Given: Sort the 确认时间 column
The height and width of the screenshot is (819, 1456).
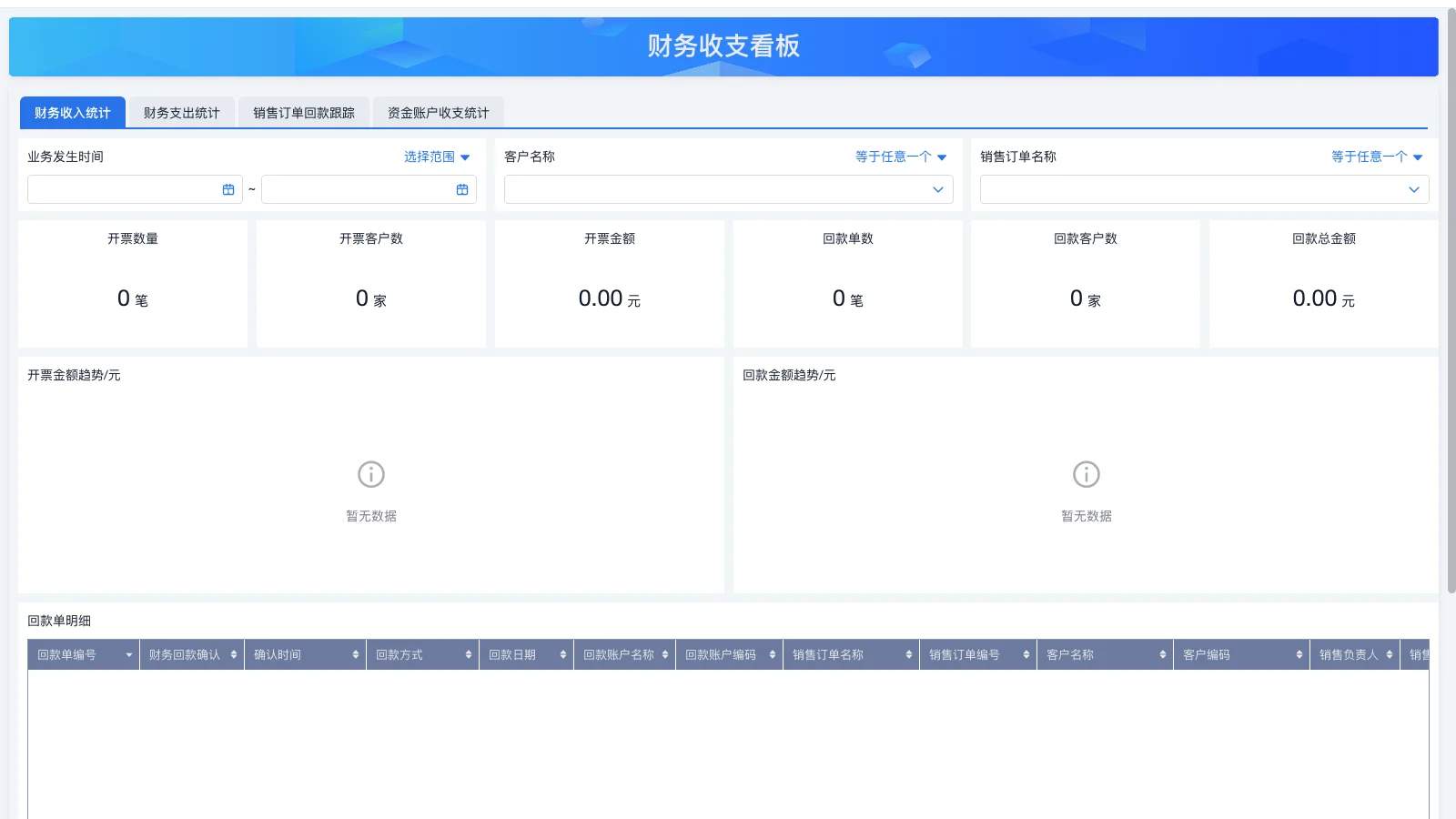Looking at the screenshot, I should 355,654.
